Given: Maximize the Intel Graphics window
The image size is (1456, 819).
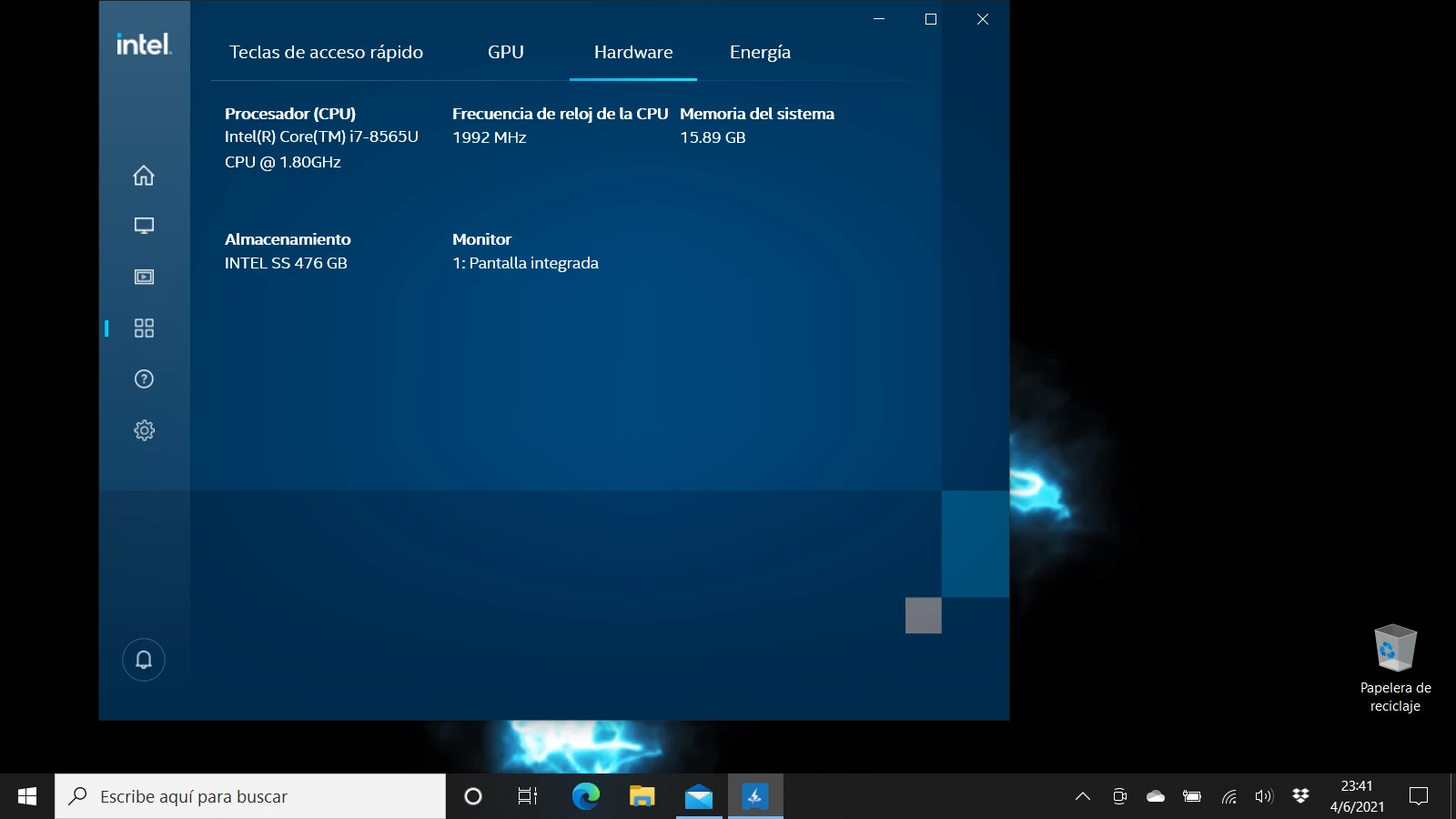Looking at the screenshot, I should pos(931,19).
